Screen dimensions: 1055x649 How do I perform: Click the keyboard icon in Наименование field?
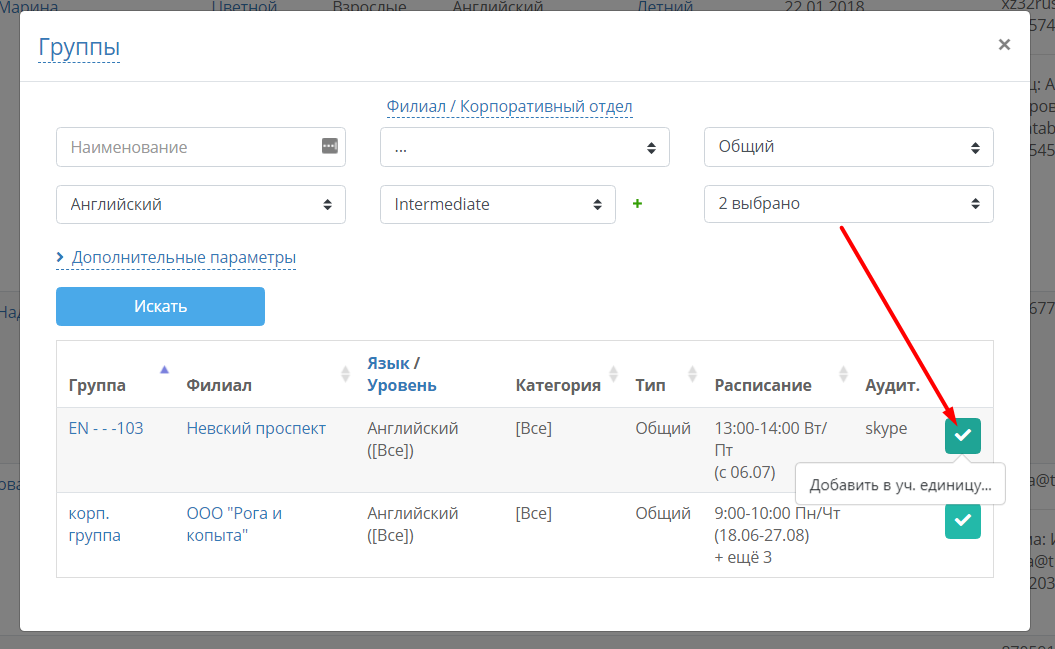(x=329, y=146)
